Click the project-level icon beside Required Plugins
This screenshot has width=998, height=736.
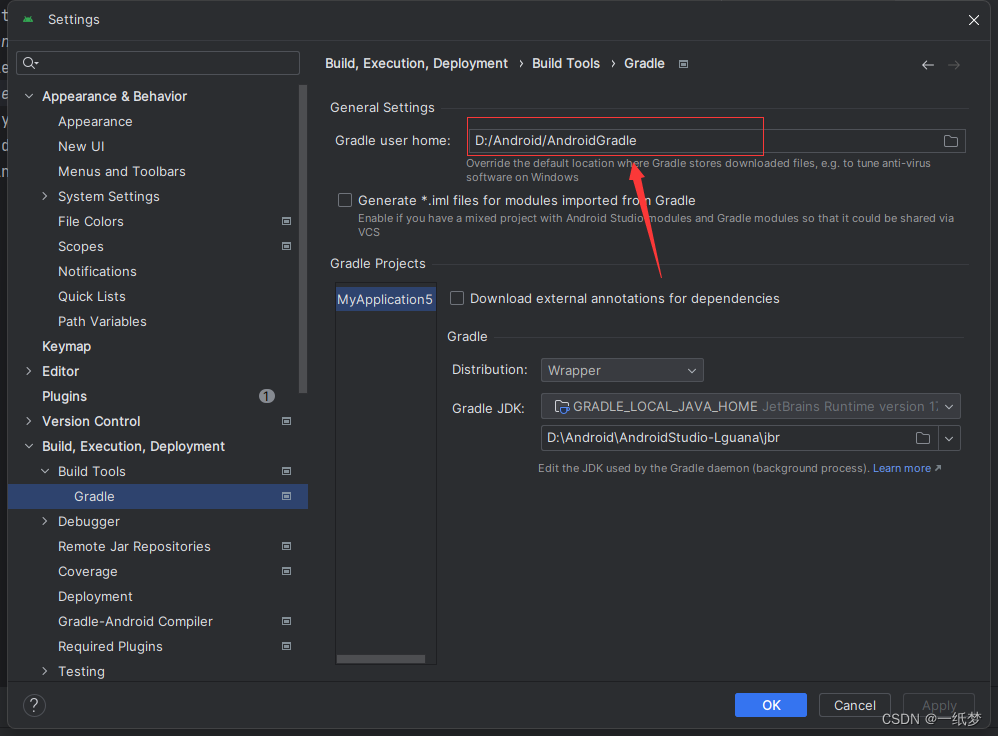click(x=286, y=646)
